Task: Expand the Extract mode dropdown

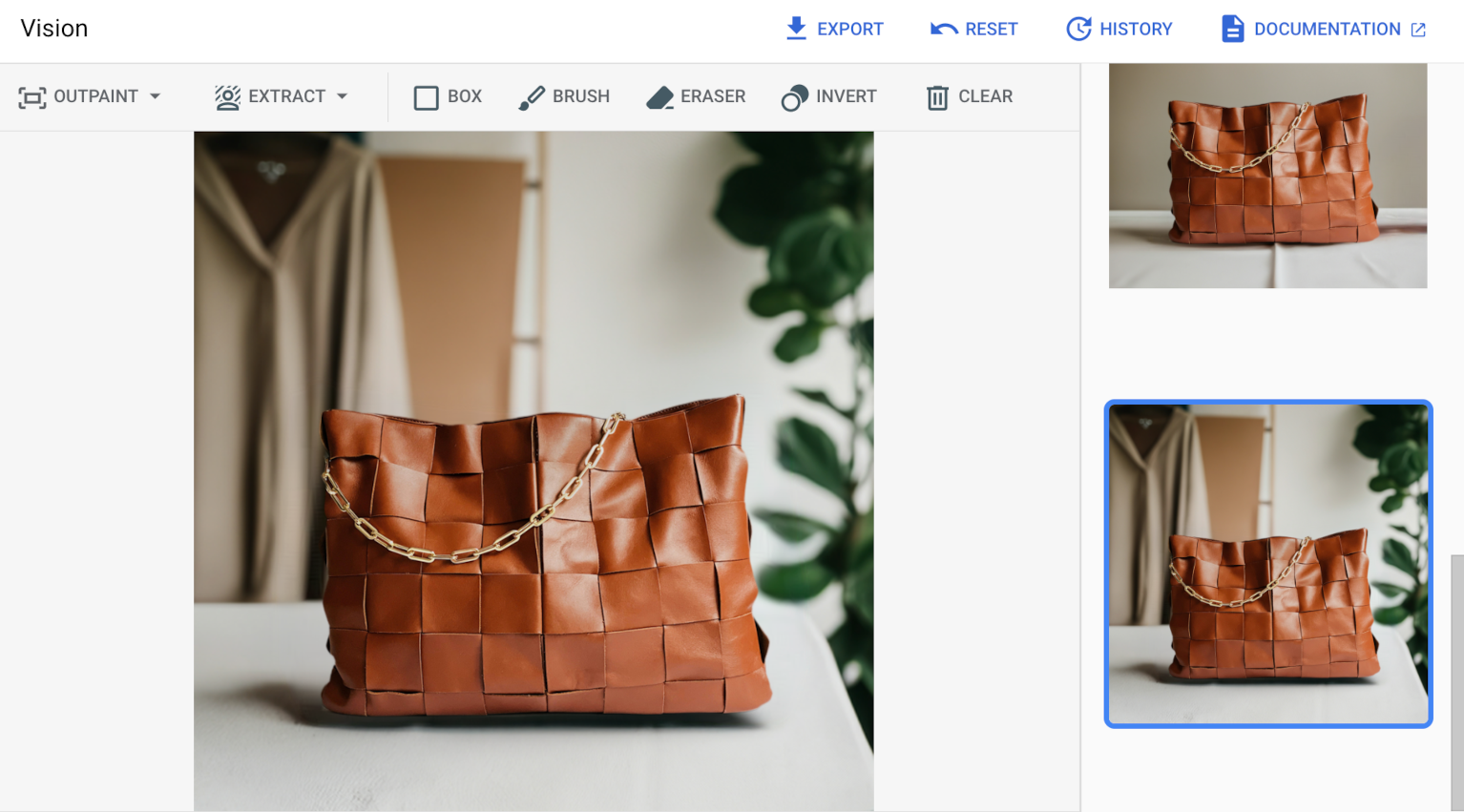Action: (344, 96)
